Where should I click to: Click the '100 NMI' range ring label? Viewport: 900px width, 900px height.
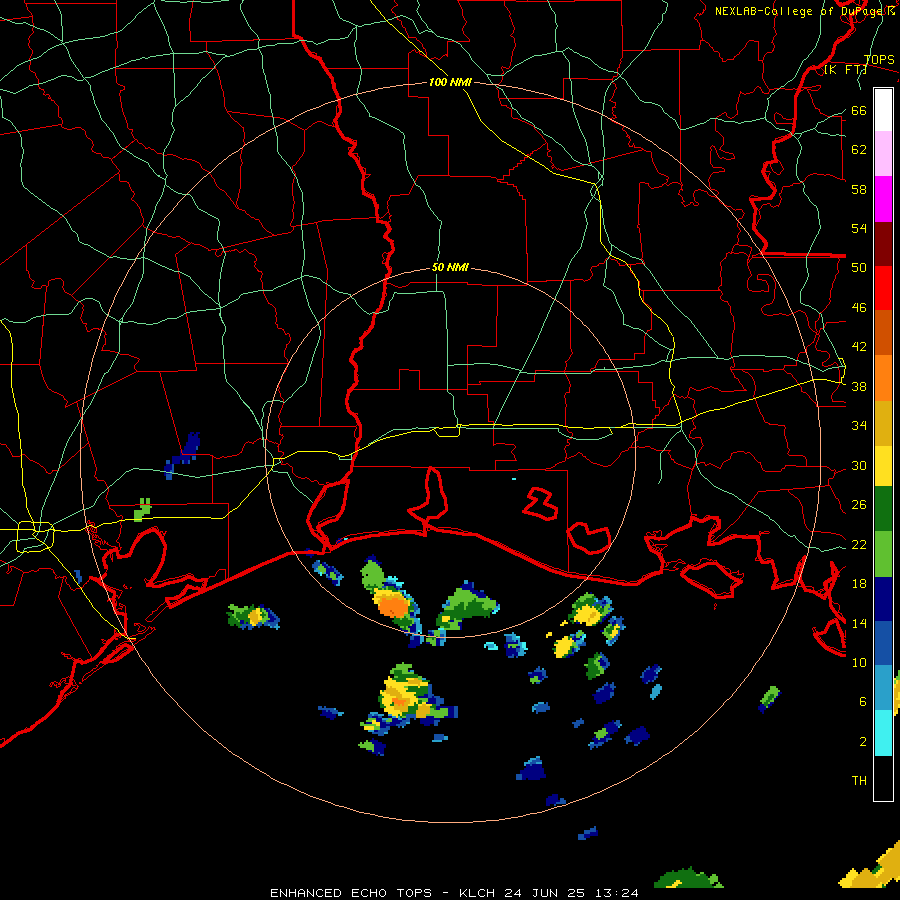(450, 83)
